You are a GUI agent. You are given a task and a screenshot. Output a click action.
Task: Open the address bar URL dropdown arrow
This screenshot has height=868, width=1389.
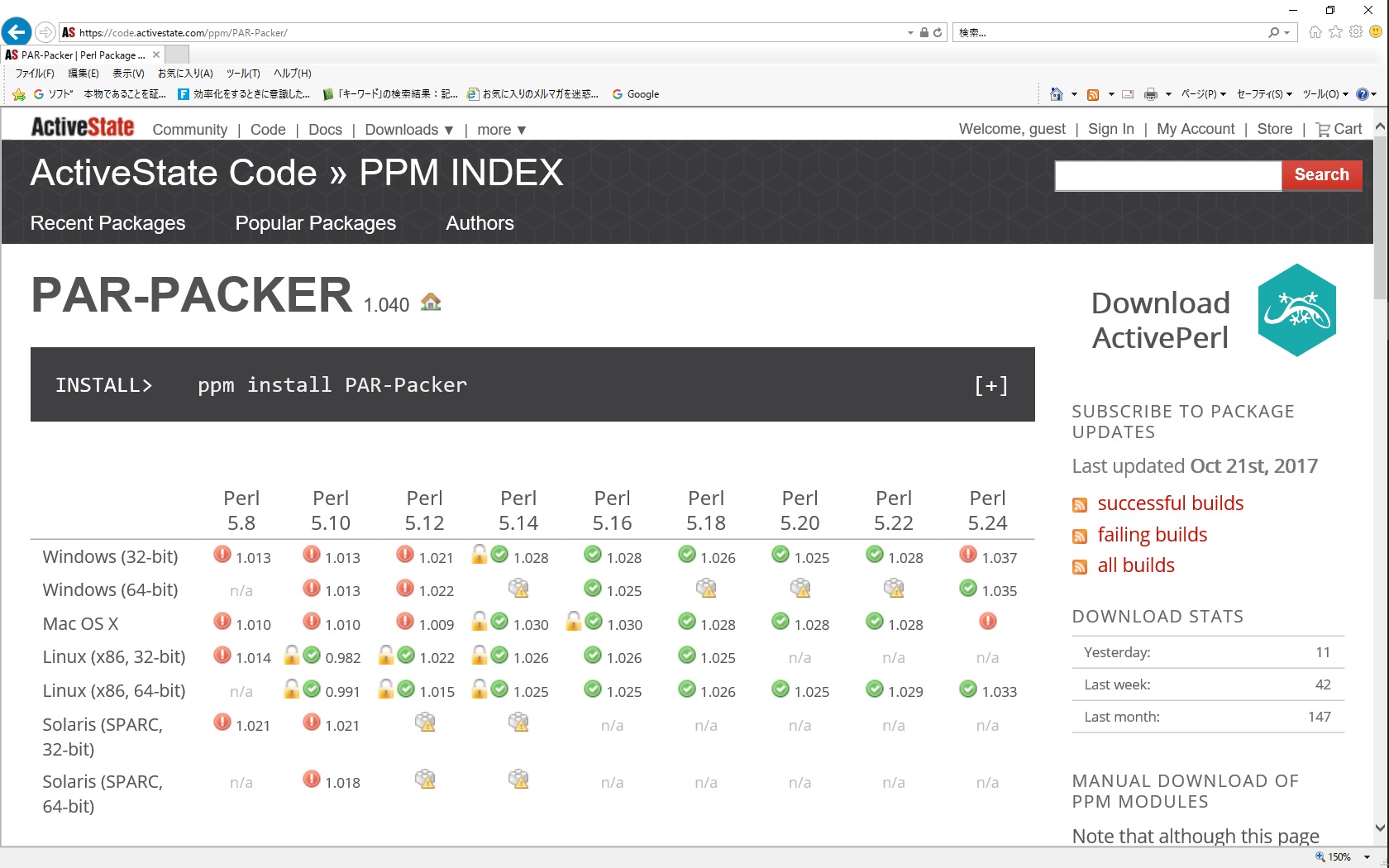point(911,33)
